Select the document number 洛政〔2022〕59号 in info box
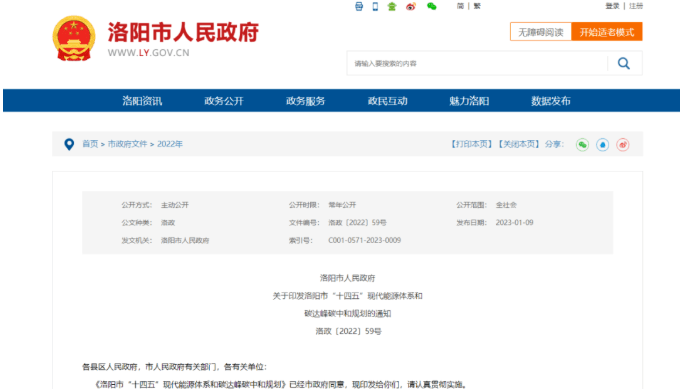686x389 pixels. pyautogui.click(x=357, y=223)
